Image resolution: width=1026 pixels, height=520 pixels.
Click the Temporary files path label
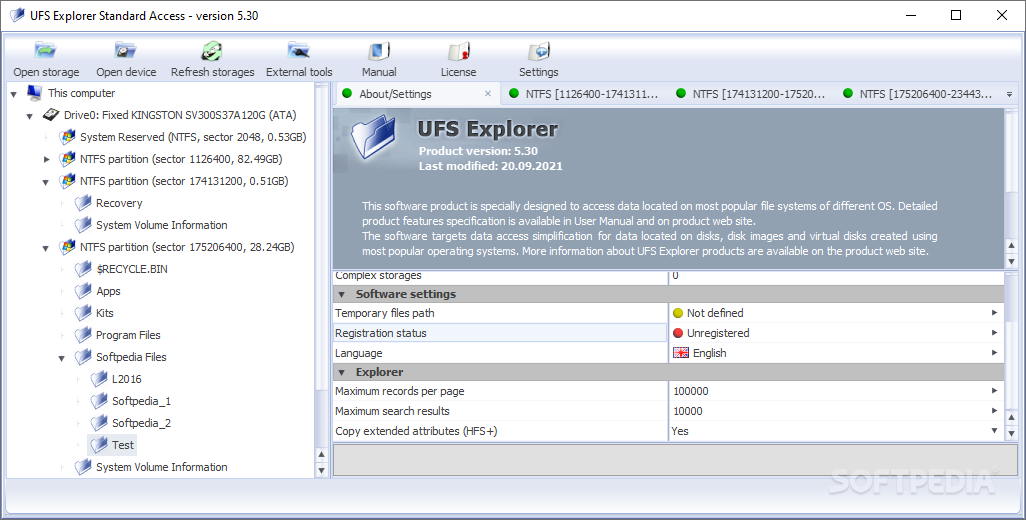point(385,313)
